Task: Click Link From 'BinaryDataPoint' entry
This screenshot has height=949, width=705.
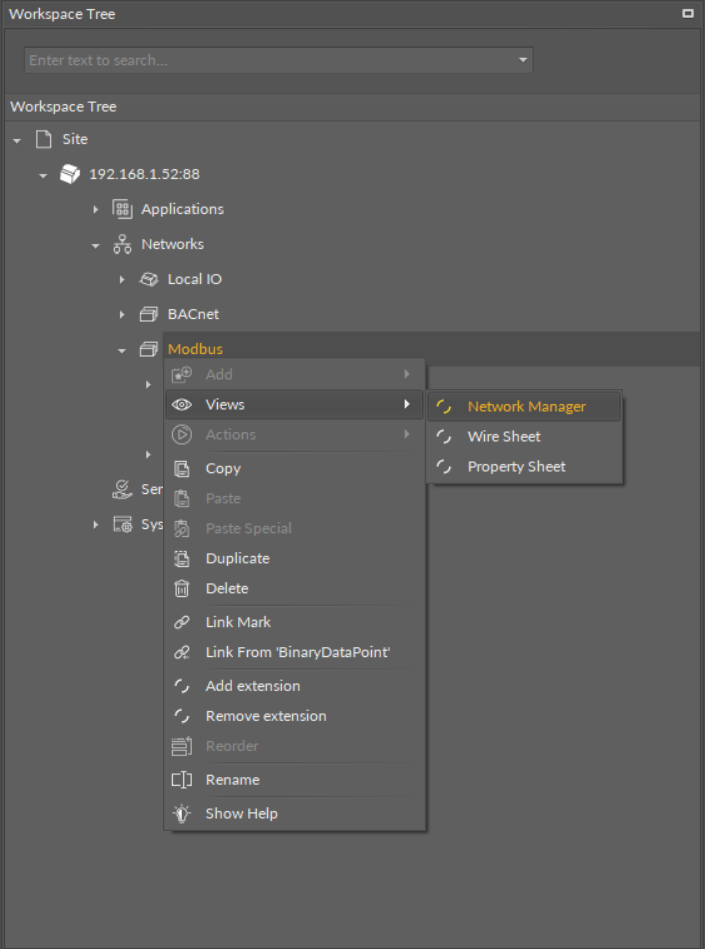Action: click(x=297, y=652)
